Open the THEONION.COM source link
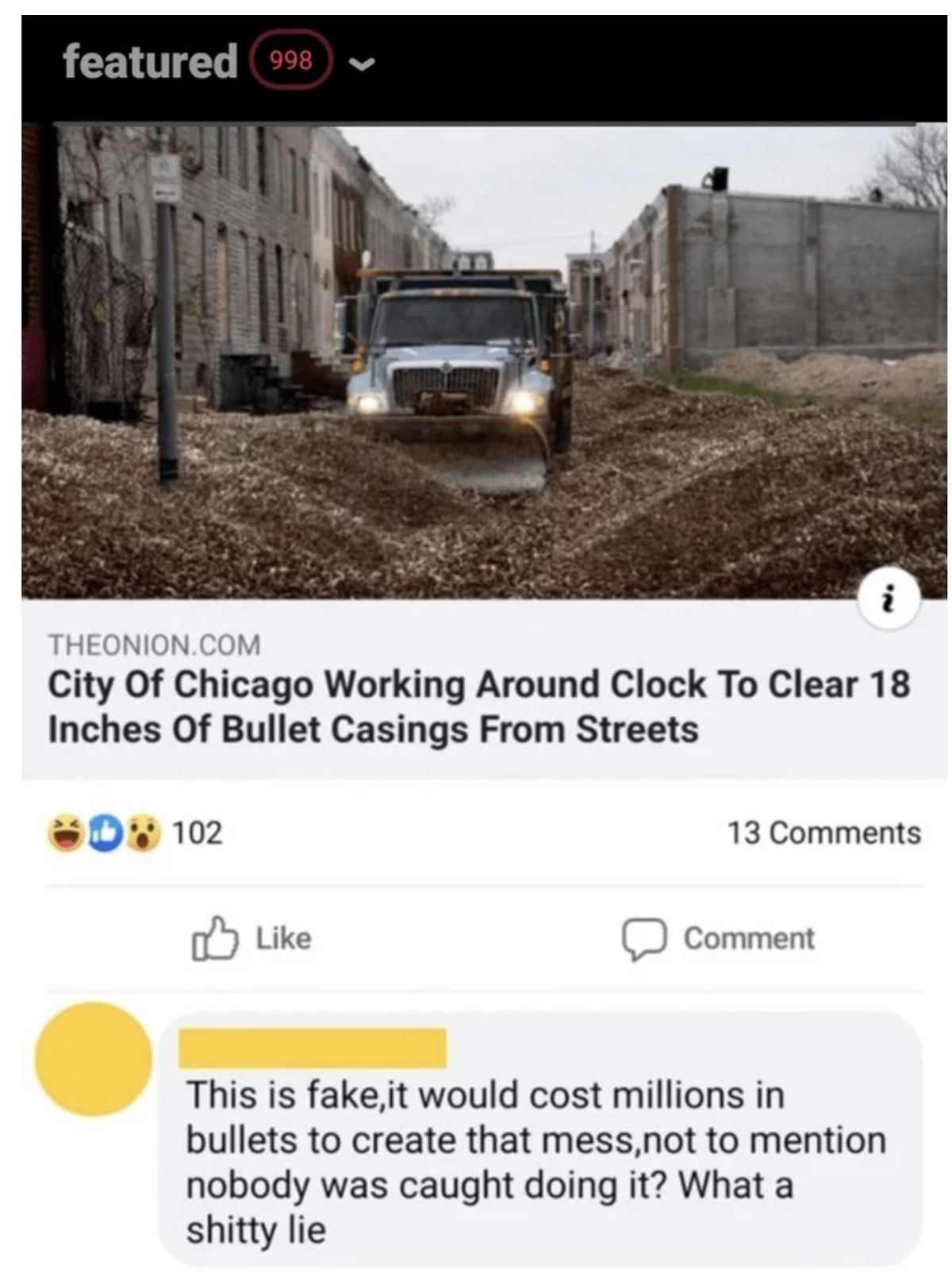 pos(155,644)
